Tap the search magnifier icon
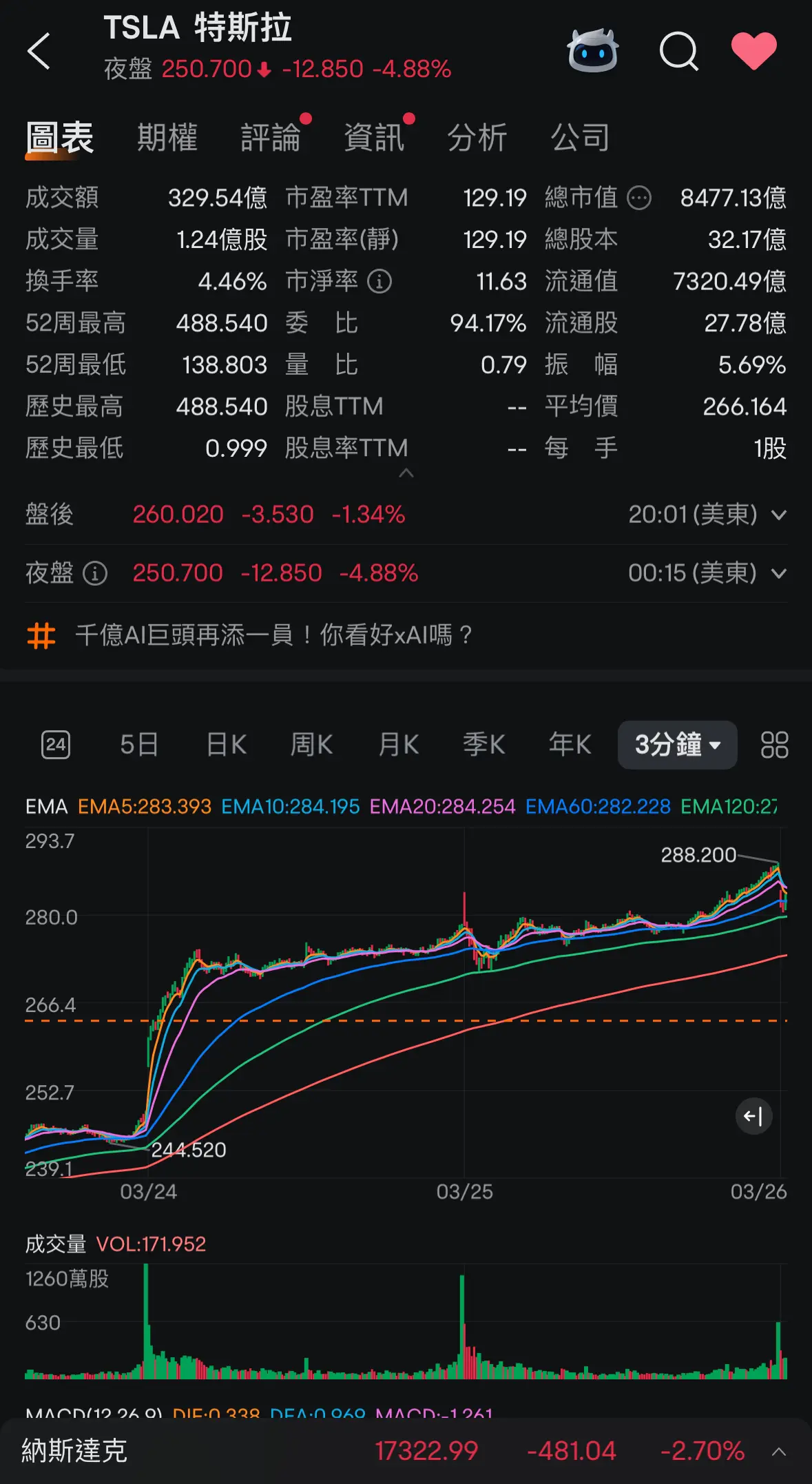Screen dimensions: 812x1484 pyautogui.click(x=679, y=51)
